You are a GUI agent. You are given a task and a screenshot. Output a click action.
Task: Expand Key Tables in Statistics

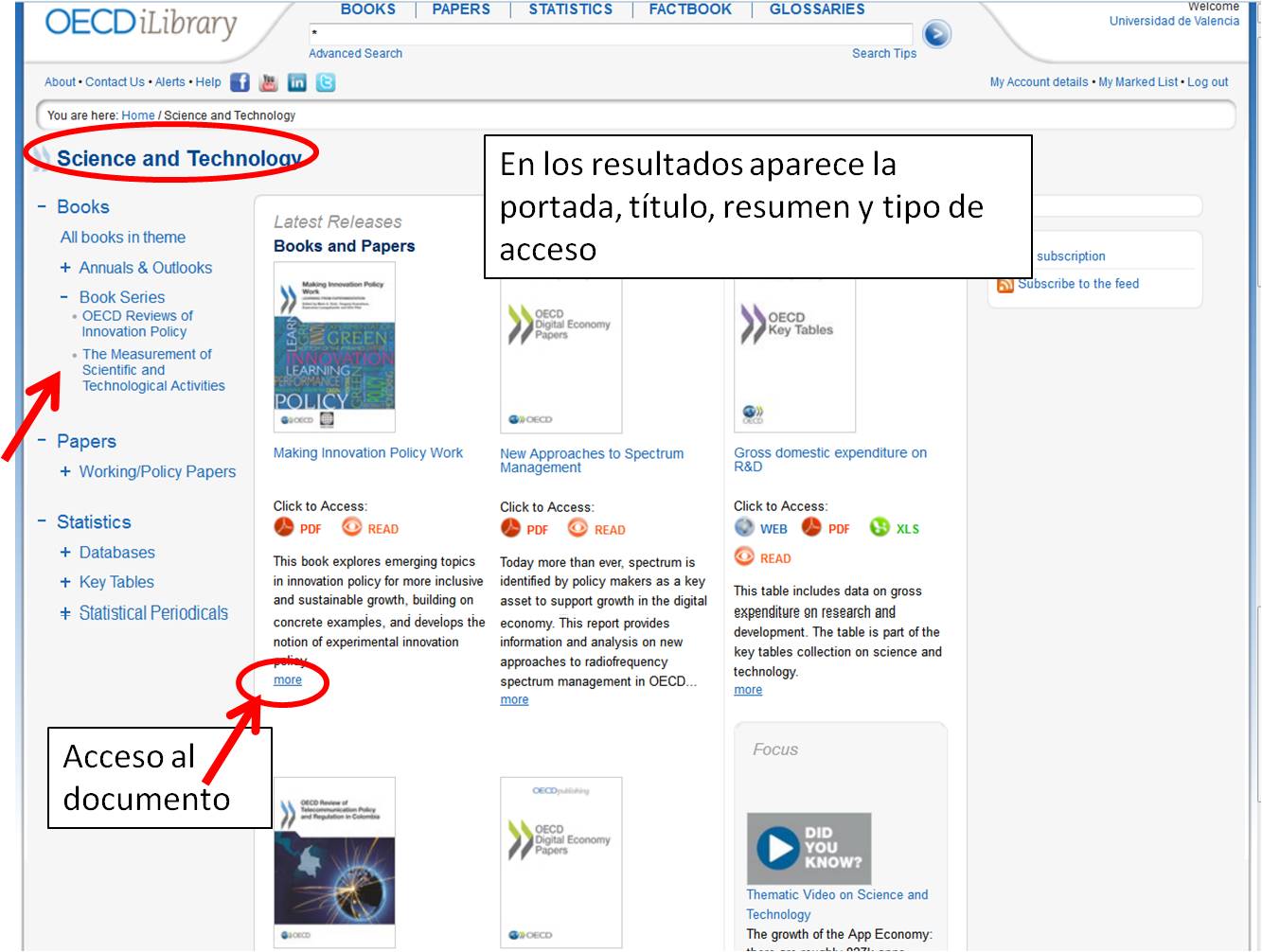(65, 582)
